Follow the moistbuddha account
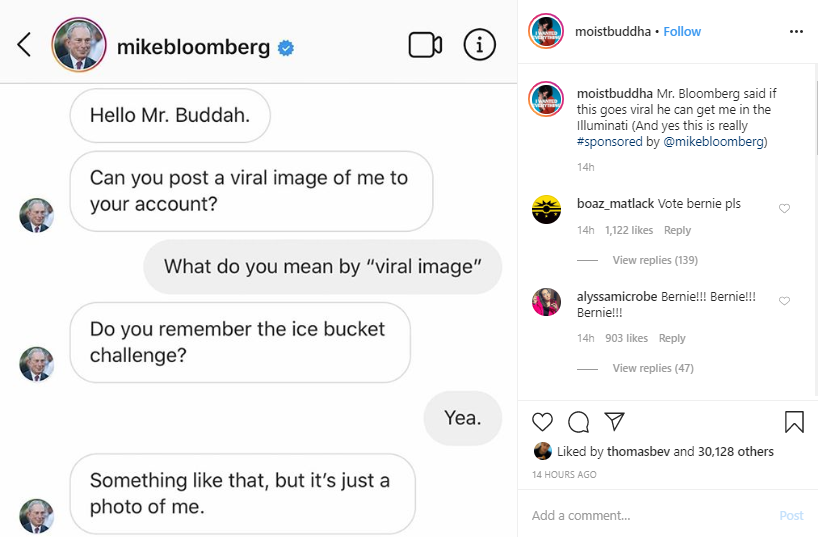The width and height of the screenshot is (818, 537). 682,32
